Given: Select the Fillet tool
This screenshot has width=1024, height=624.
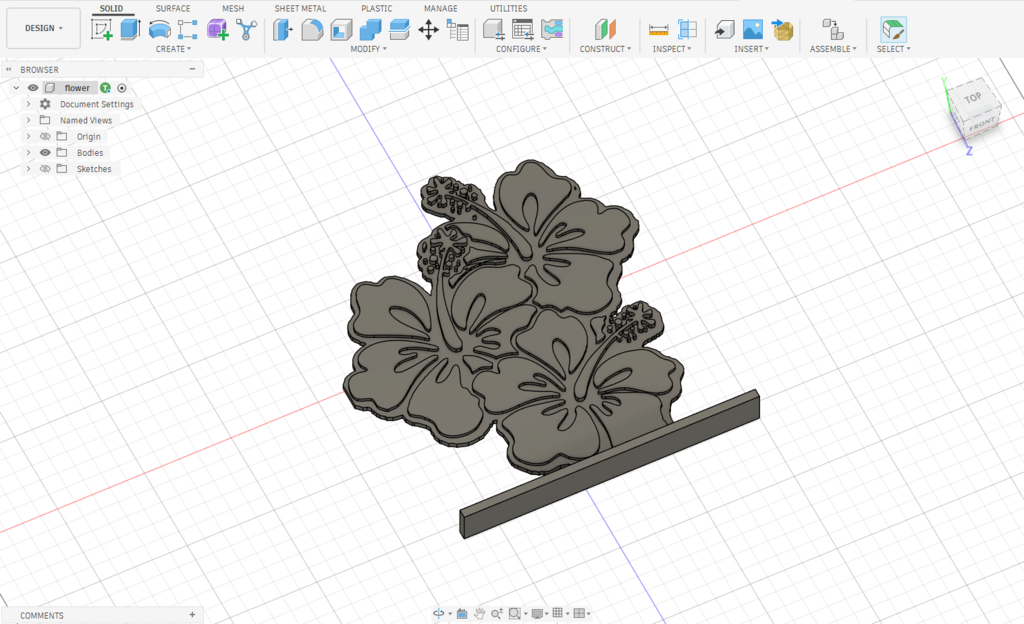Looking at the screenshot, I should coord(312,29).
